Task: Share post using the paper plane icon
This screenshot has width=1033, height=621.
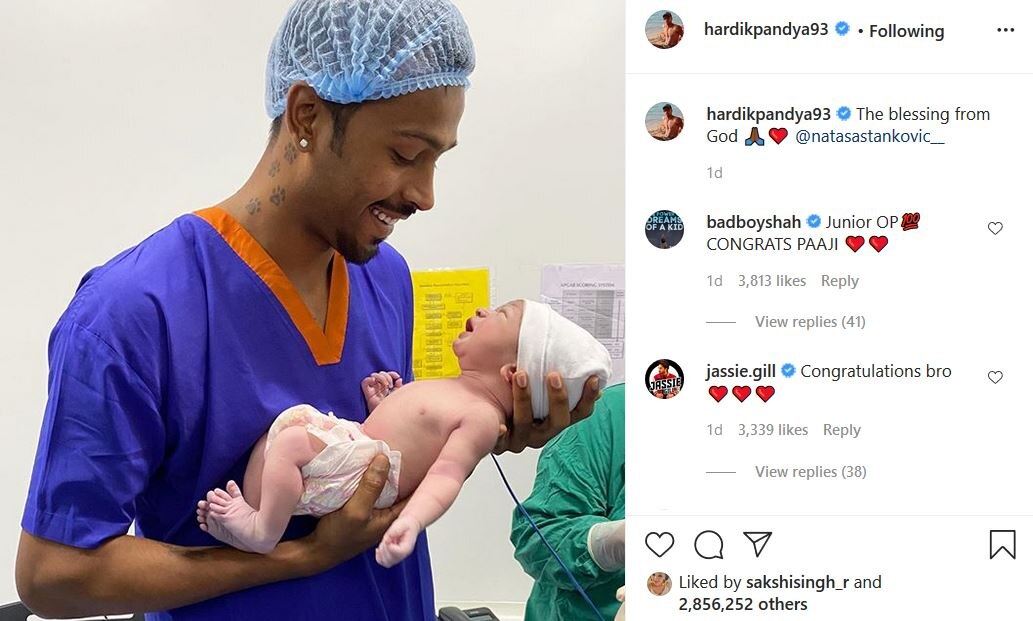Action: tap(758, 544)
